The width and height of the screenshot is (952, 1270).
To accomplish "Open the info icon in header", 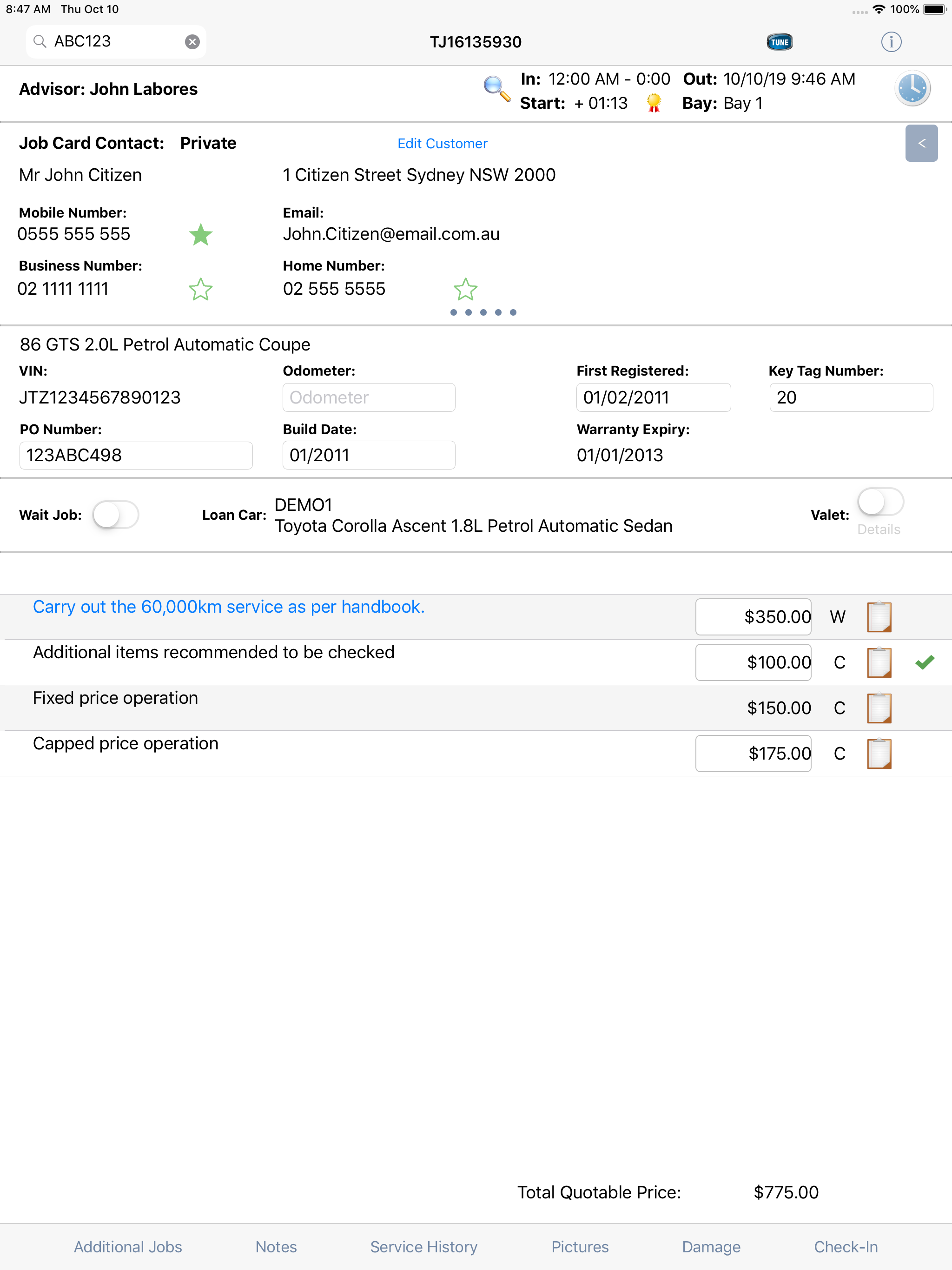I will point(891,42).
